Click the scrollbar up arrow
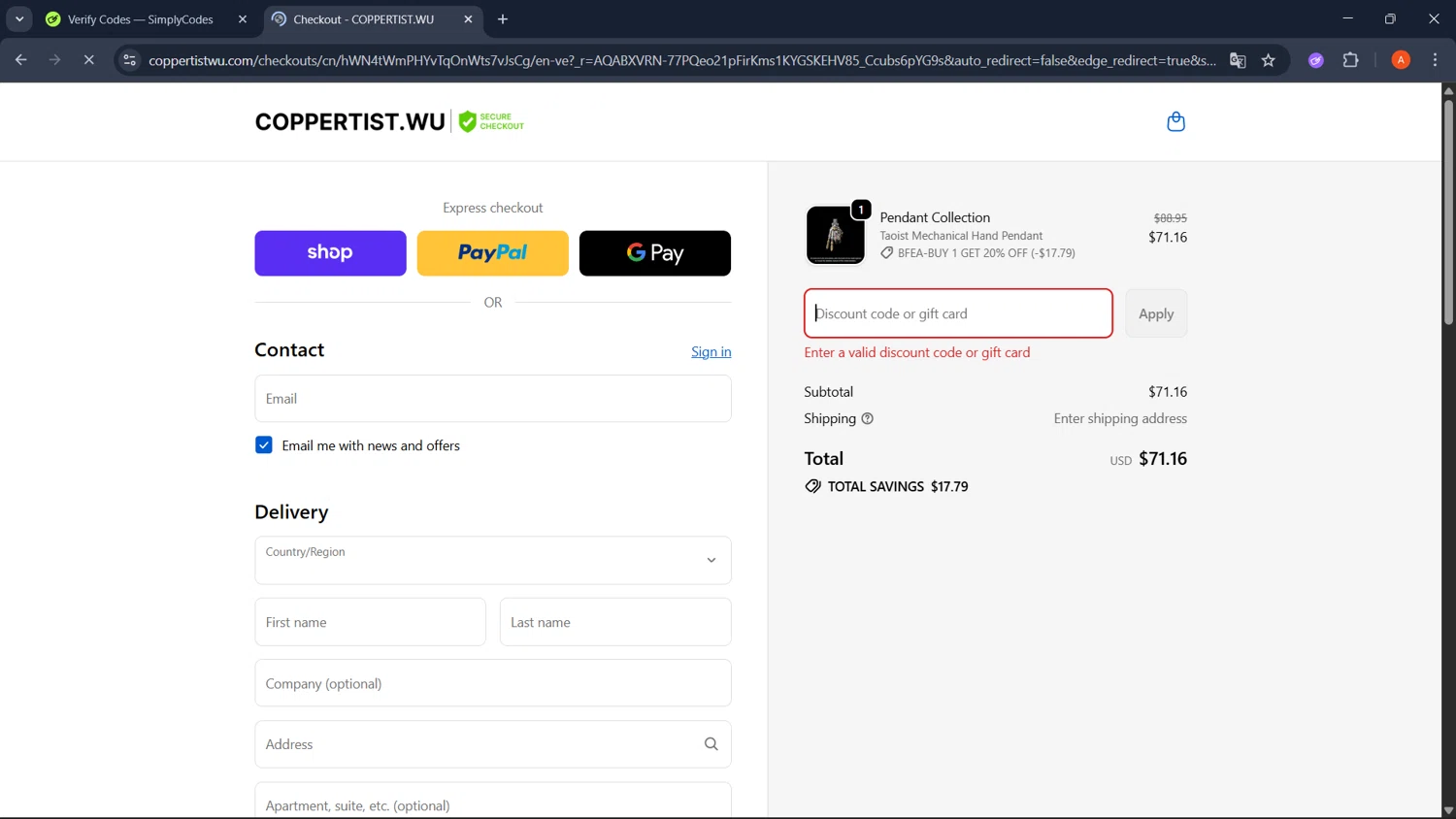Image resolution: width=1456 pixels, height=819 pixels. (1448, 90)
